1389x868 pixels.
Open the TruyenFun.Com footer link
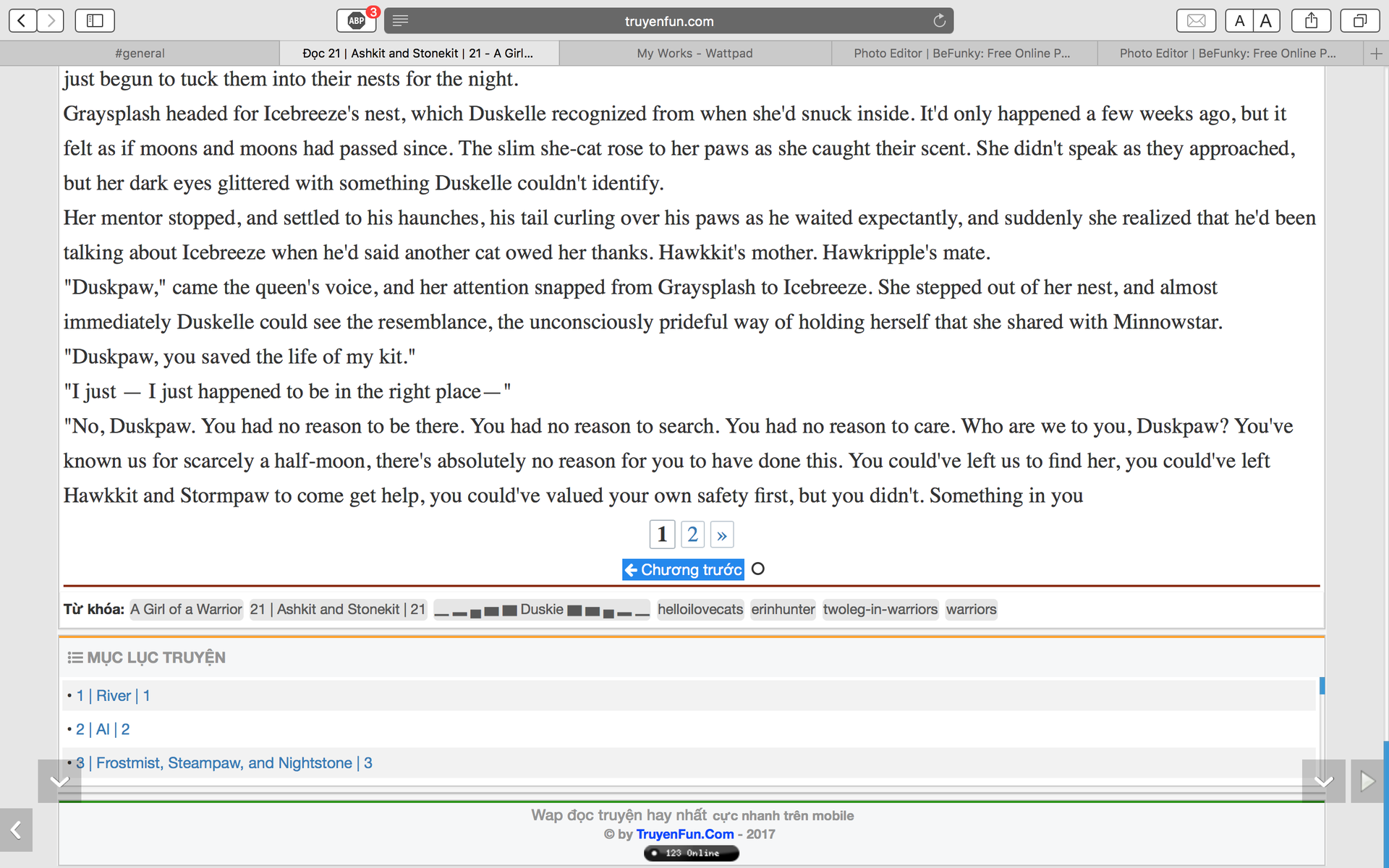point(684,834)
